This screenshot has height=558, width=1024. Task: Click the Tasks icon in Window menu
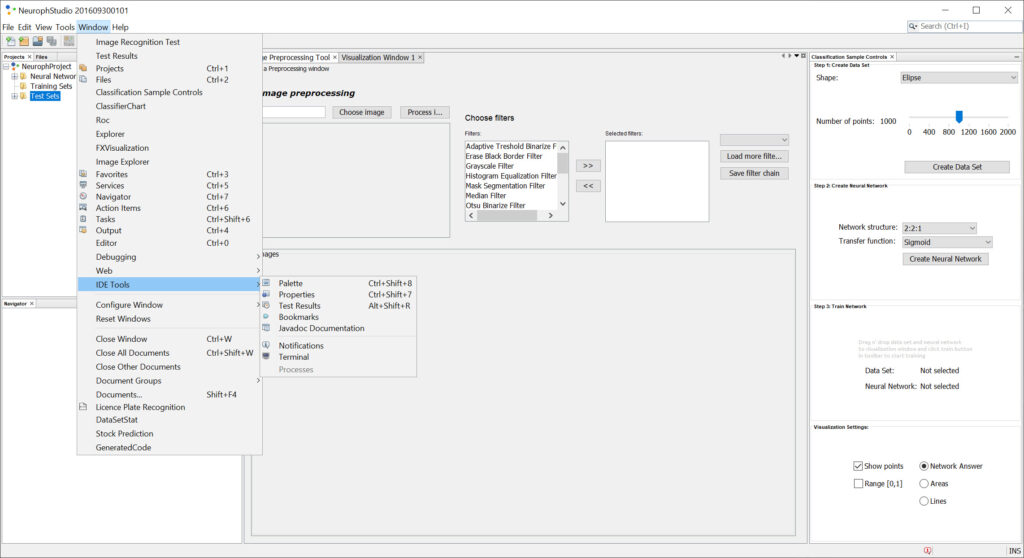coord(84,219)
